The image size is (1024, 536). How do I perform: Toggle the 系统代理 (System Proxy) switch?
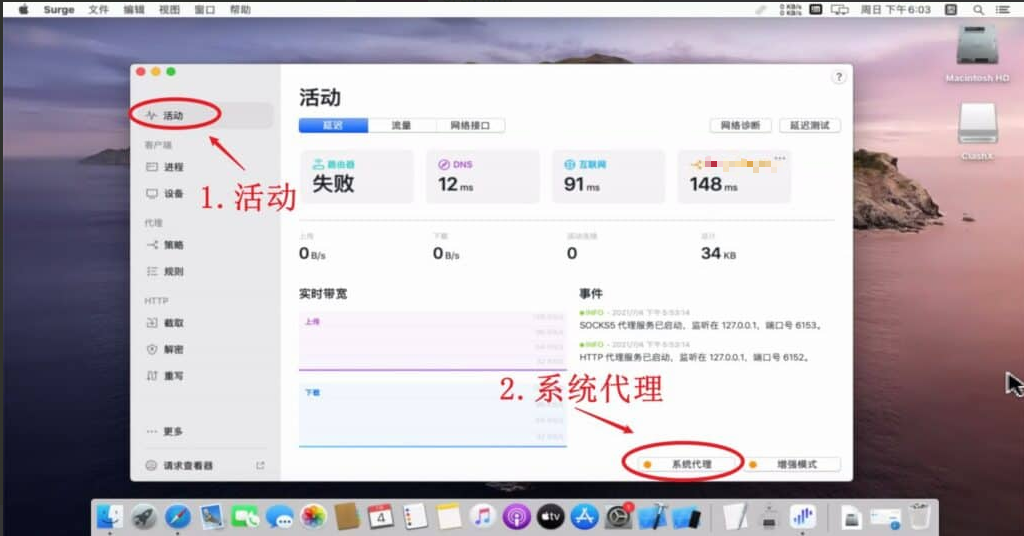click(684, 465)
